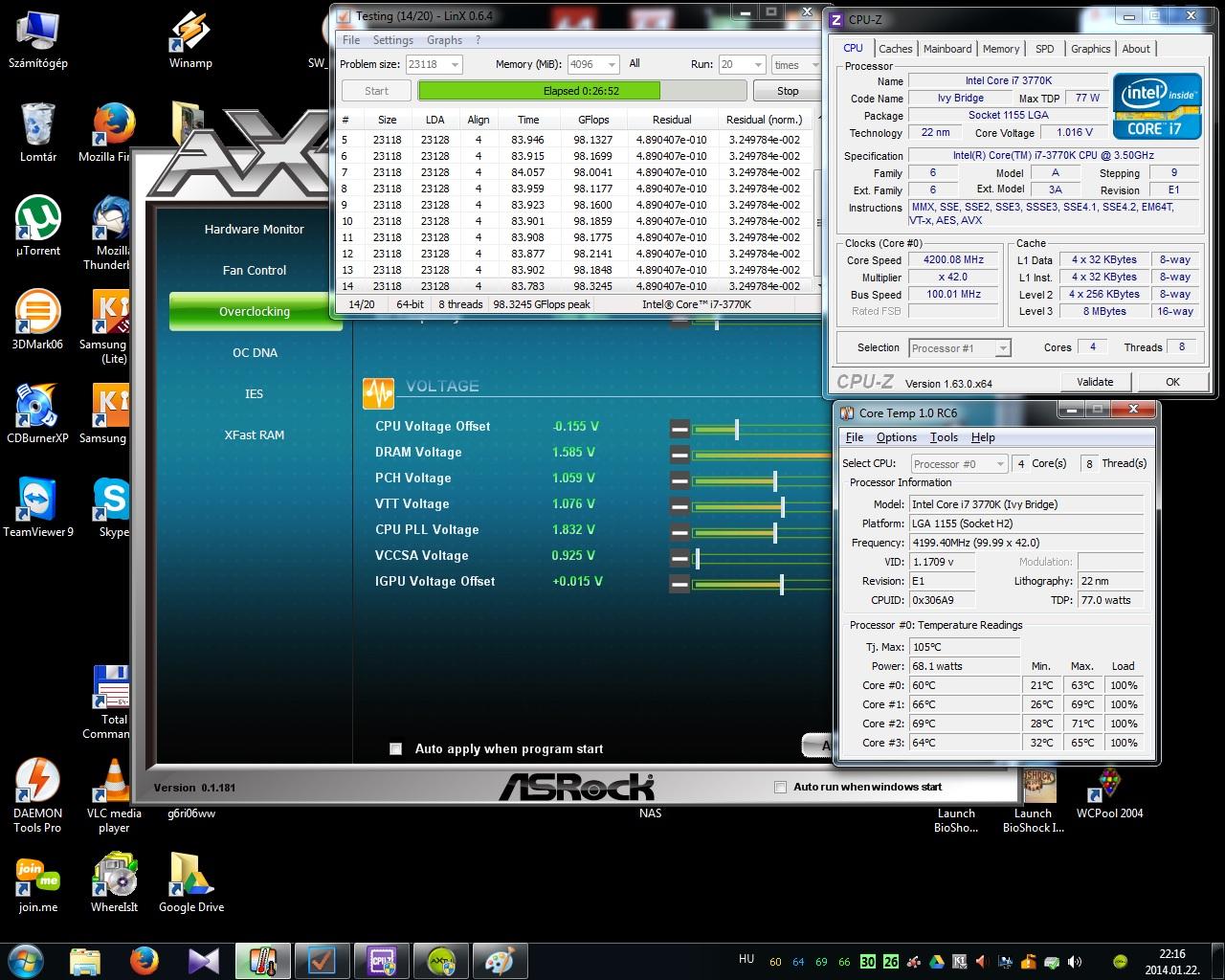Switch to the LinX checkmark taskbar button
This screenshot has width=1225, height=980.
tap(322, 960)
